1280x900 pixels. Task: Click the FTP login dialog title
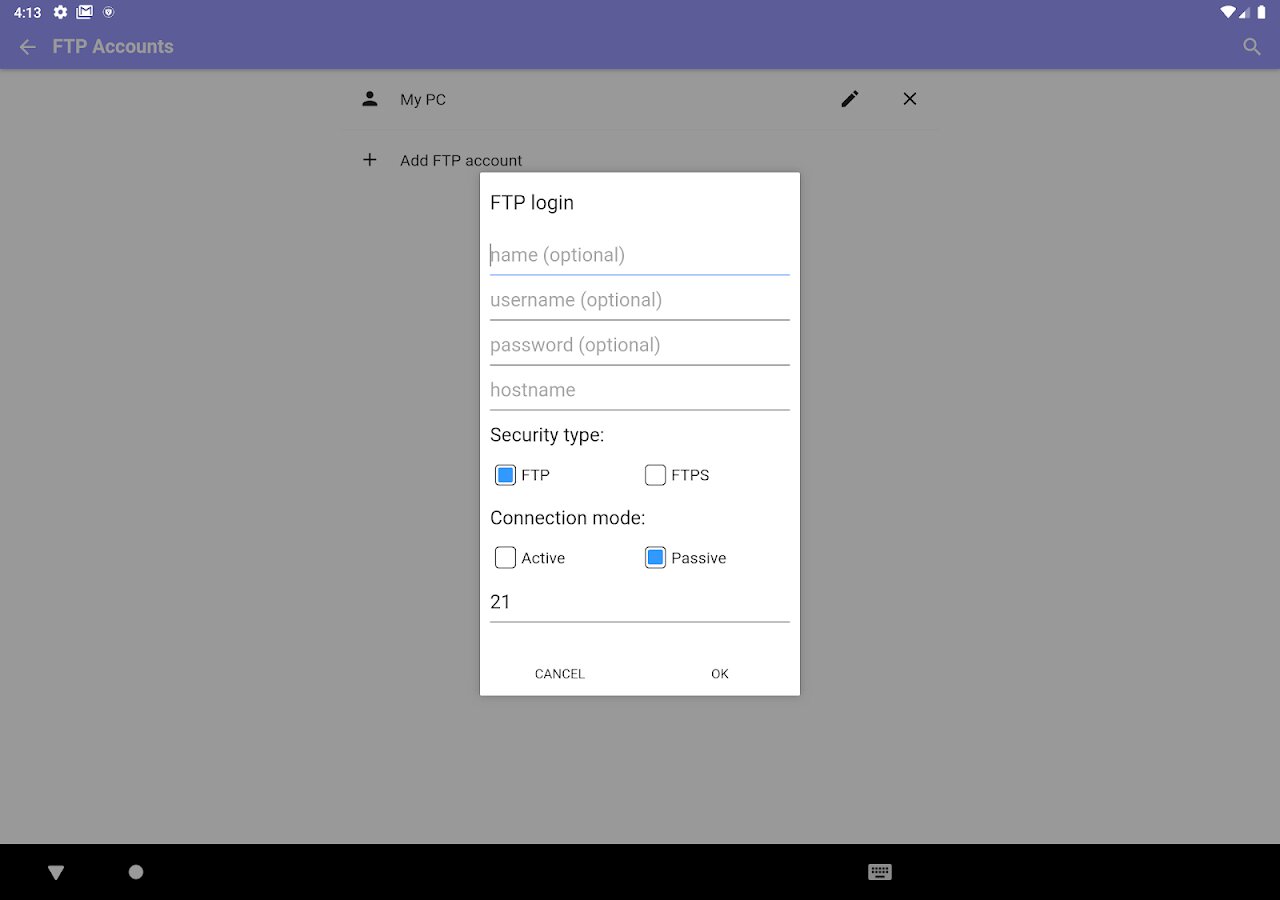(532, 203)
